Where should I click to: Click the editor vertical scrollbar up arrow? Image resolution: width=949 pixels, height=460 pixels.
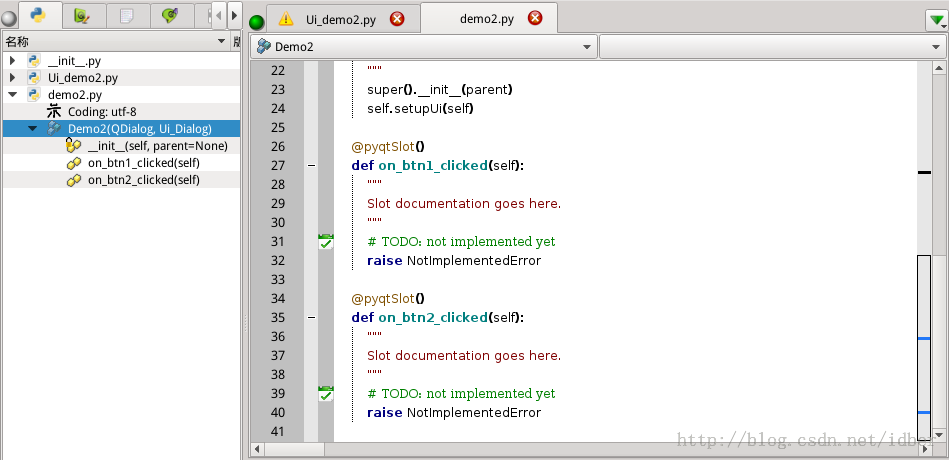[939, 67]
